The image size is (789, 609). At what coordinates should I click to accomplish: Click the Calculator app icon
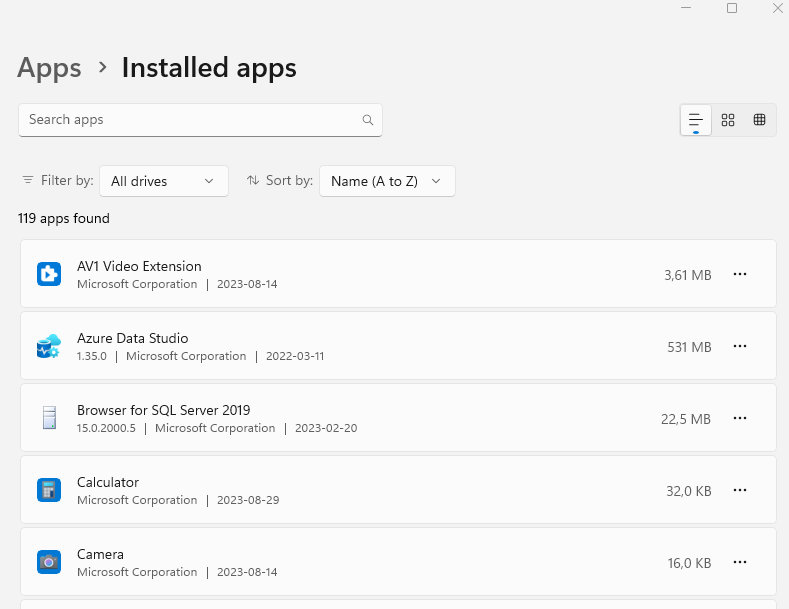point(49,490)
